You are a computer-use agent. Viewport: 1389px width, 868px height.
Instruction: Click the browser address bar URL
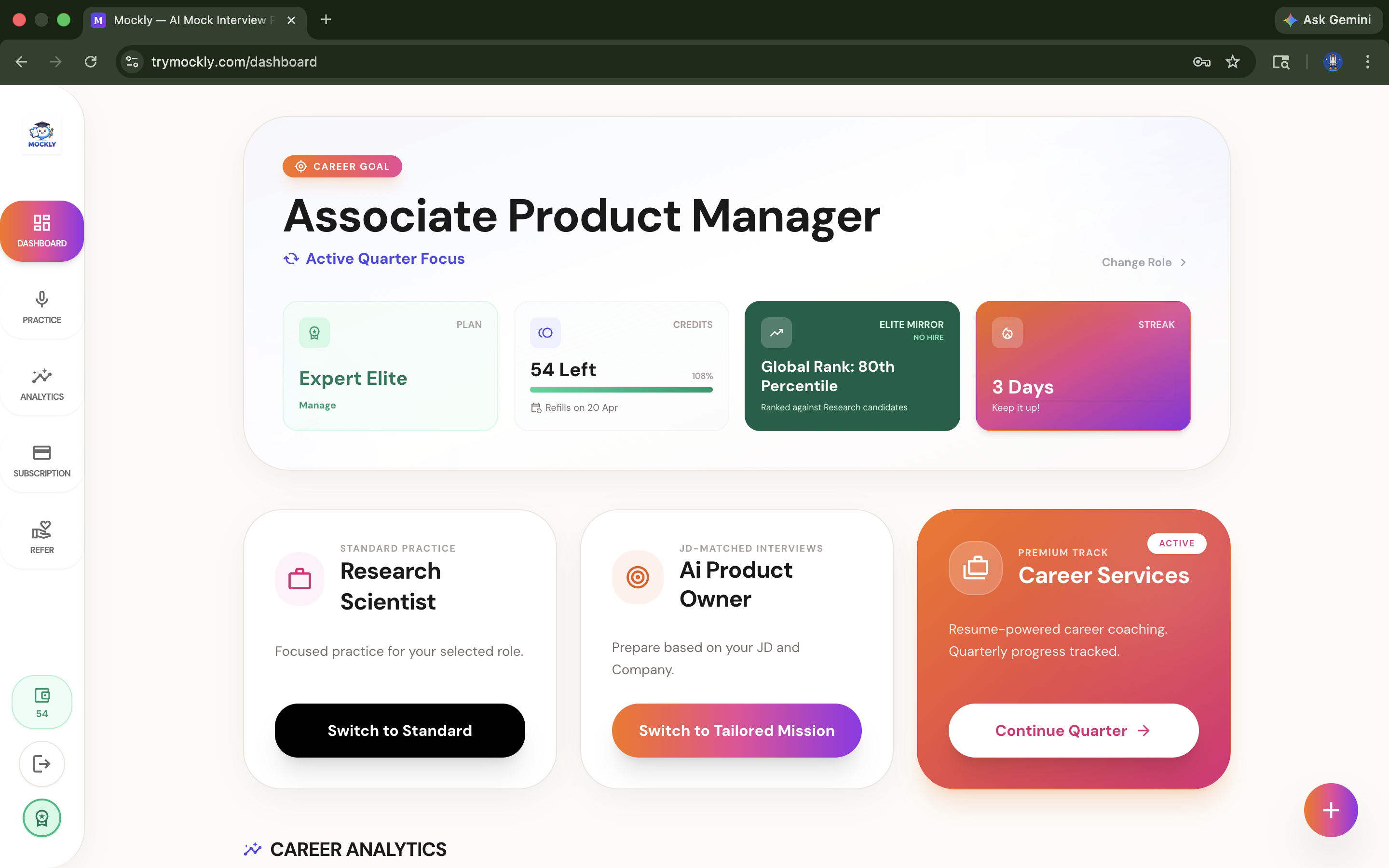[x=234, y=61]
